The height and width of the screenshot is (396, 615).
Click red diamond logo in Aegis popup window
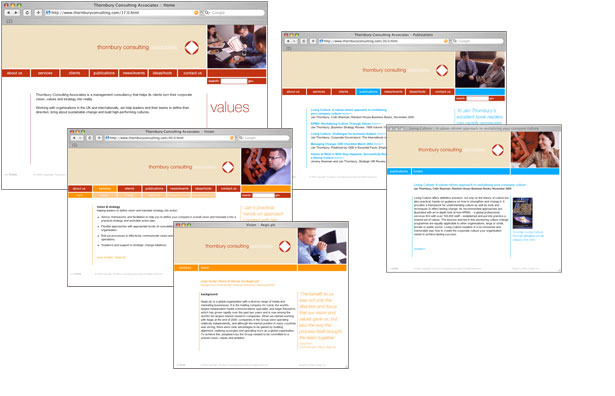point(285,246)
